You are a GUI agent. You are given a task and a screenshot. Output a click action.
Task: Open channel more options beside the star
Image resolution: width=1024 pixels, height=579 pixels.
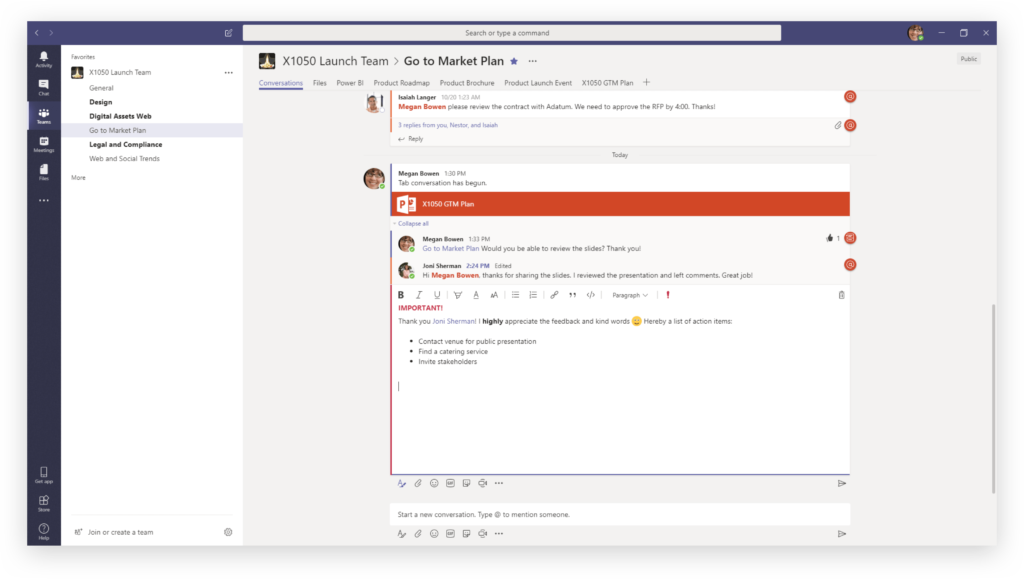point(533,61)
